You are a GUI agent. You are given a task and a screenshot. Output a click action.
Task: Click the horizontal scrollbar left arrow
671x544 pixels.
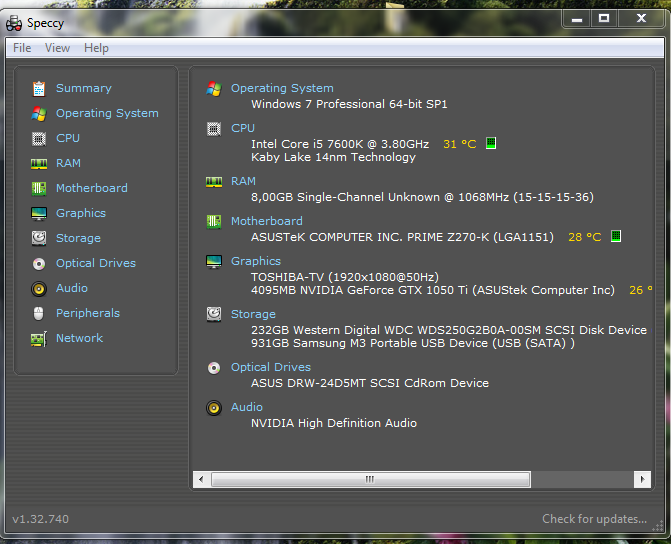[x=201, y=479]
